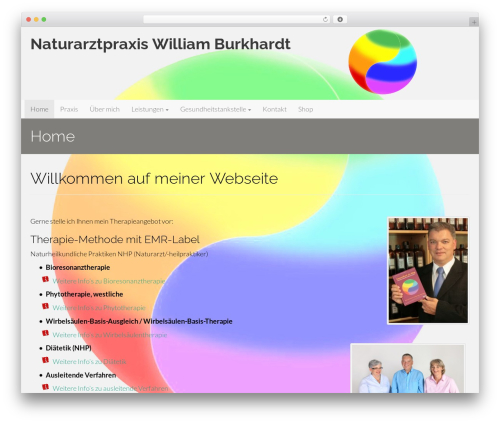Open the Kontakt page
The height and width of the screenshot is (423, 500).
pos(274,109)
